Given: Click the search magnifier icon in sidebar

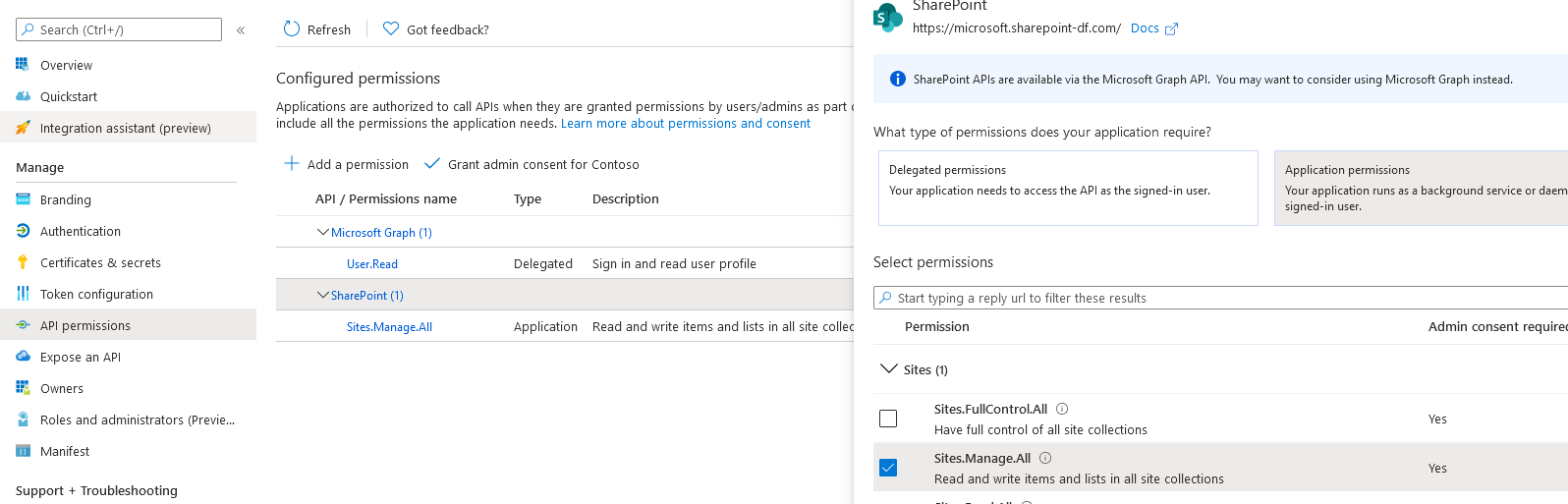Looking at the screenshot, I should tap(28, 29).
